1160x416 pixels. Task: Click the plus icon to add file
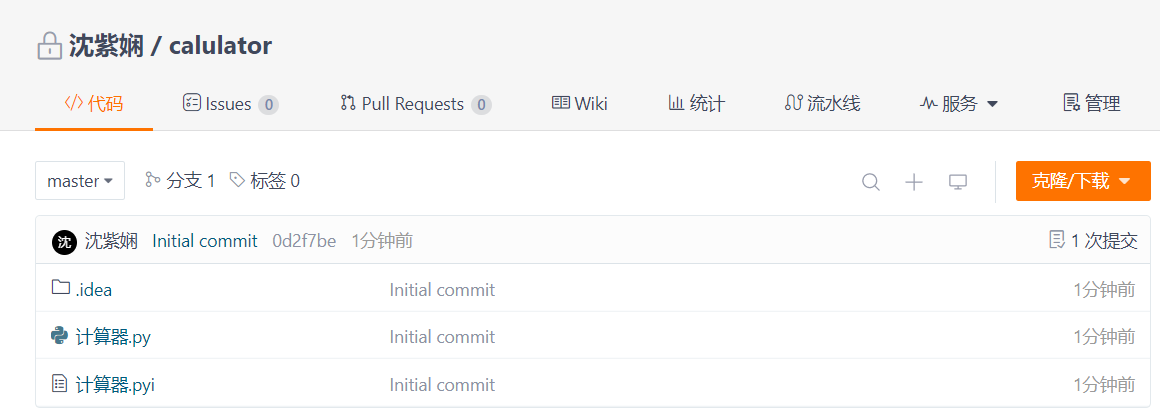click(x=914, y=181)
